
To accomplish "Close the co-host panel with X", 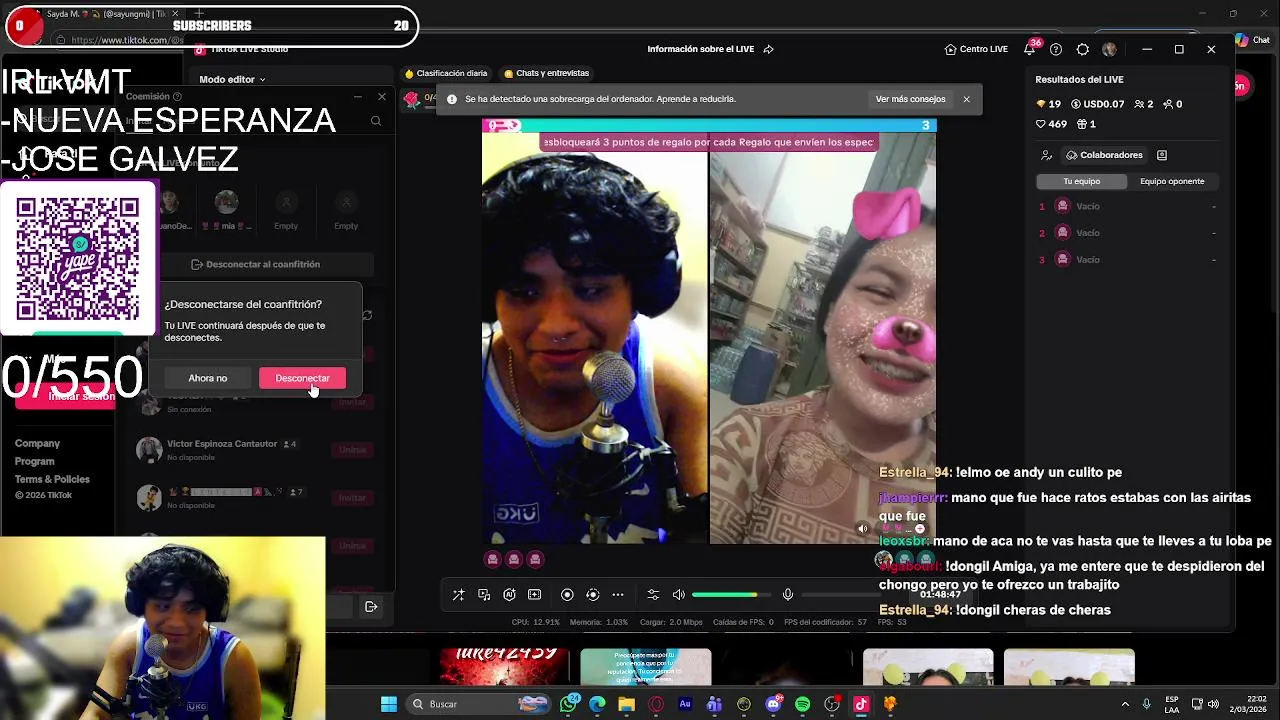I will point(381,97).
